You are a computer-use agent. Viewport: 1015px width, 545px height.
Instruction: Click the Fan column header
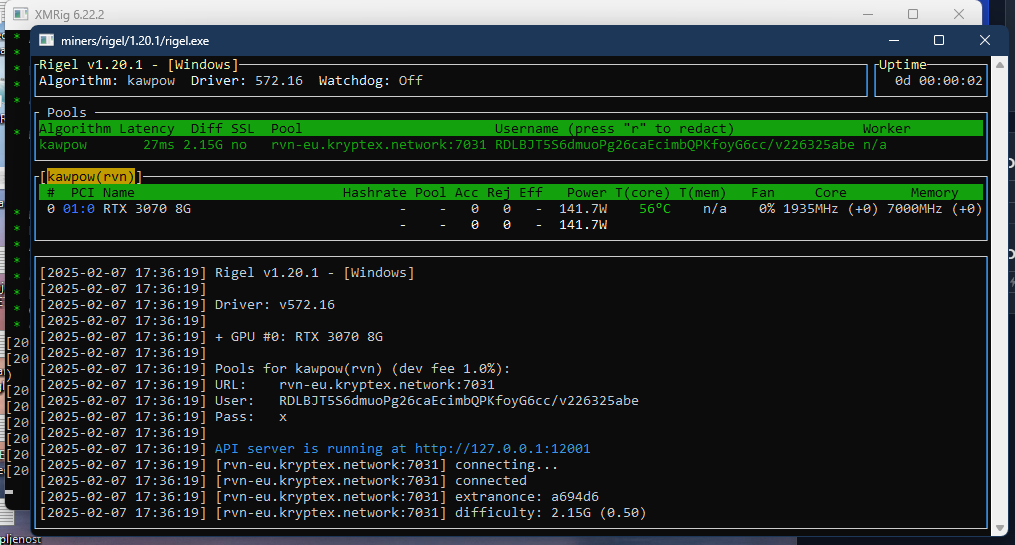pyautogui.click(x=763, y=193)
